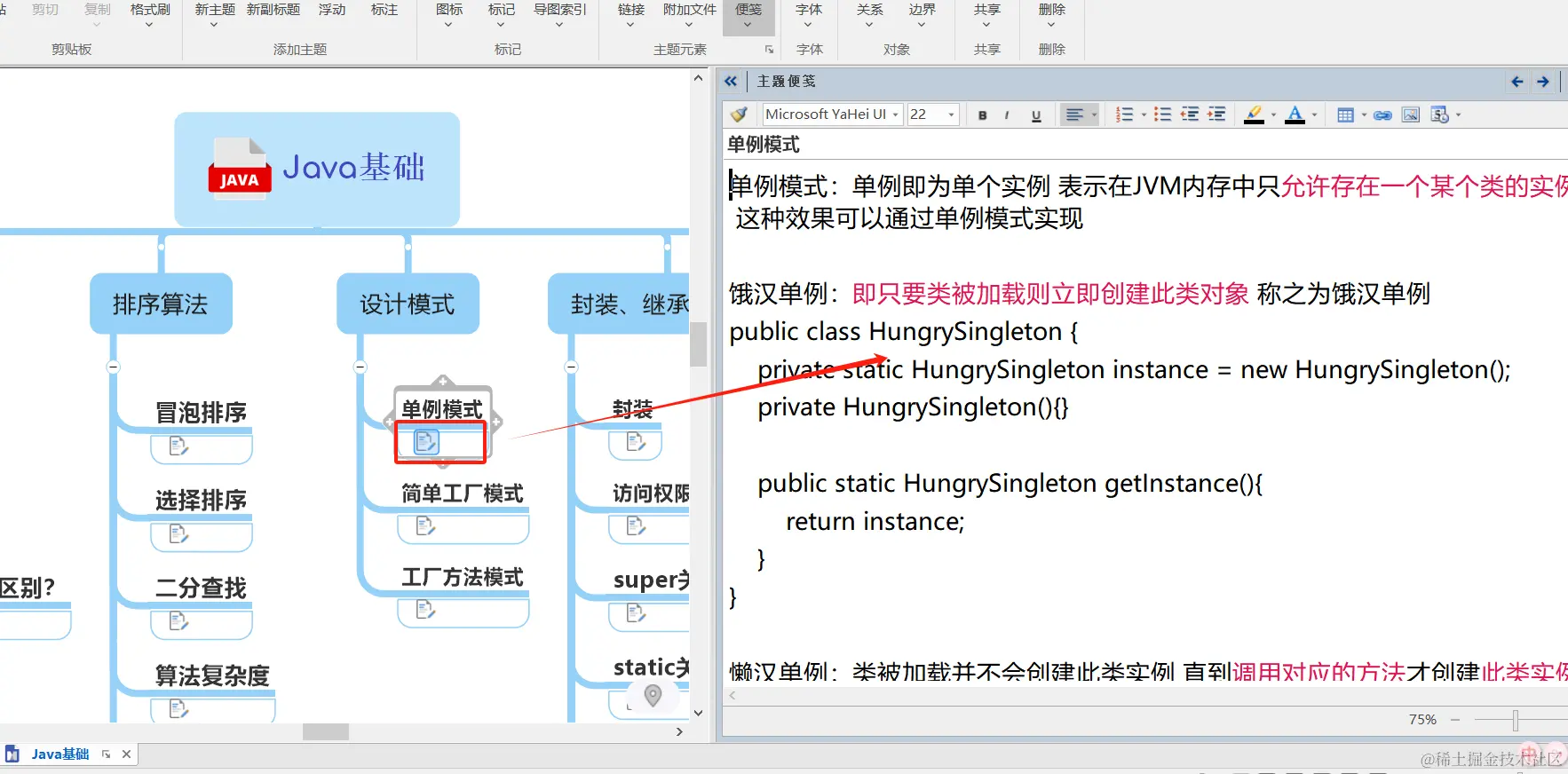Select the 排序算法 topic node

pyautogui.click(x=161, y=304)
